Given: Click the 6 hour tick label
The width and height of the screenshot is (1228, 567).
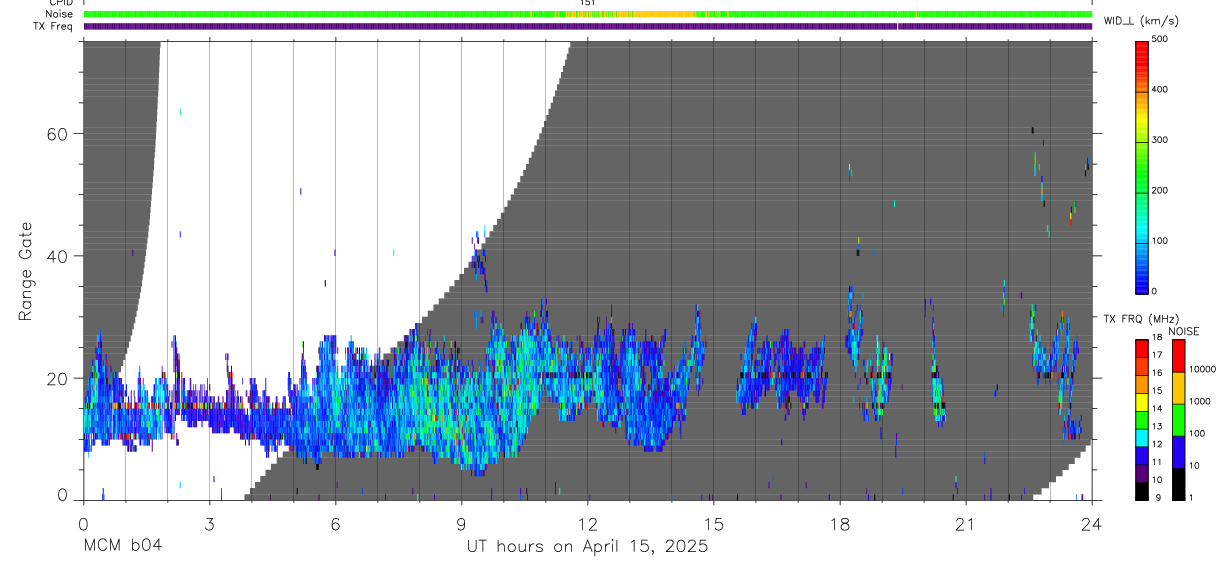Looking at the screenshot, I should [x=335, y=523].
